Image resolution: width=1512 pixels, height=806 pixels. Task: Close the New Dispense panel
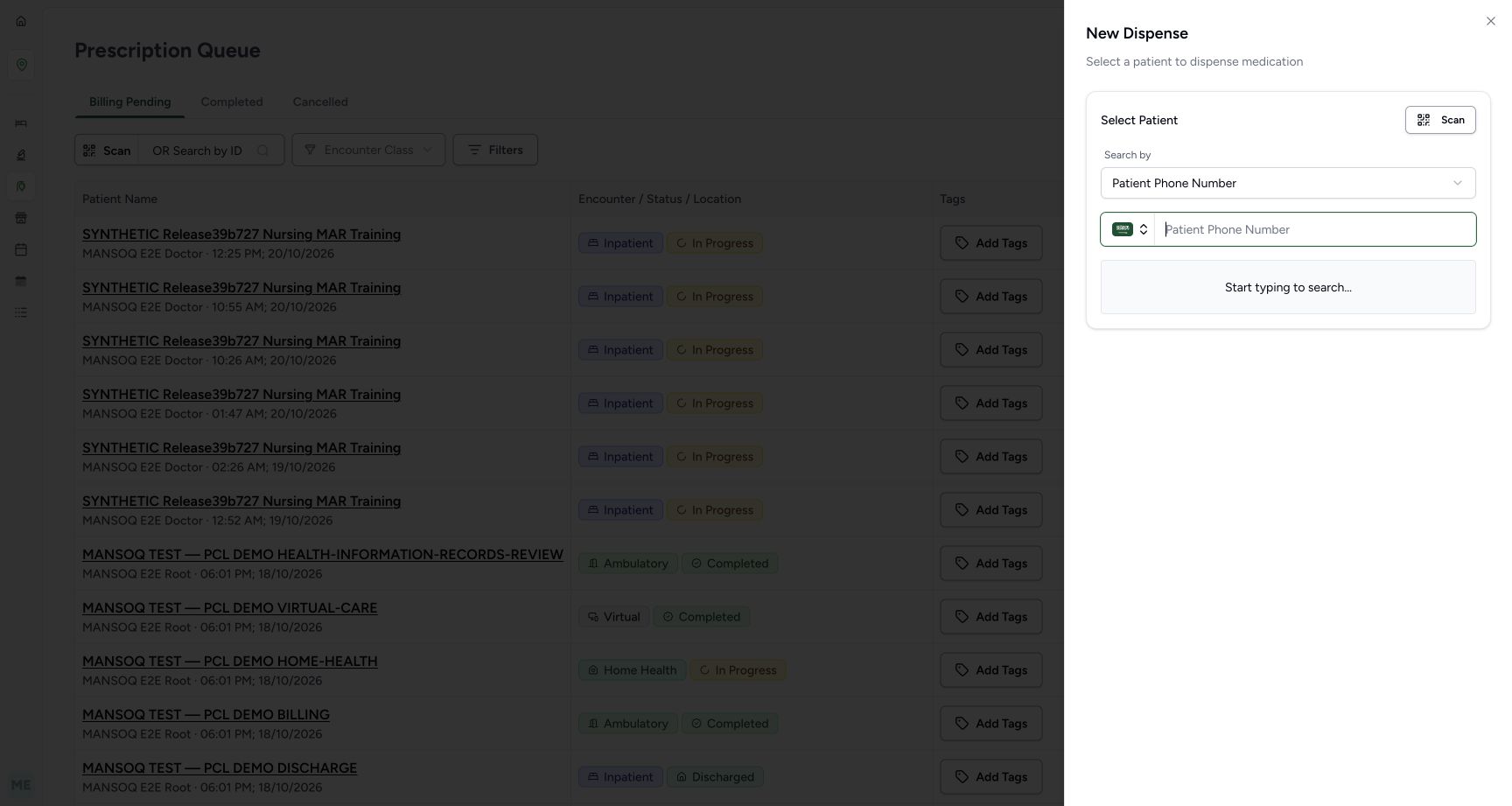[x=1491, y=21]
